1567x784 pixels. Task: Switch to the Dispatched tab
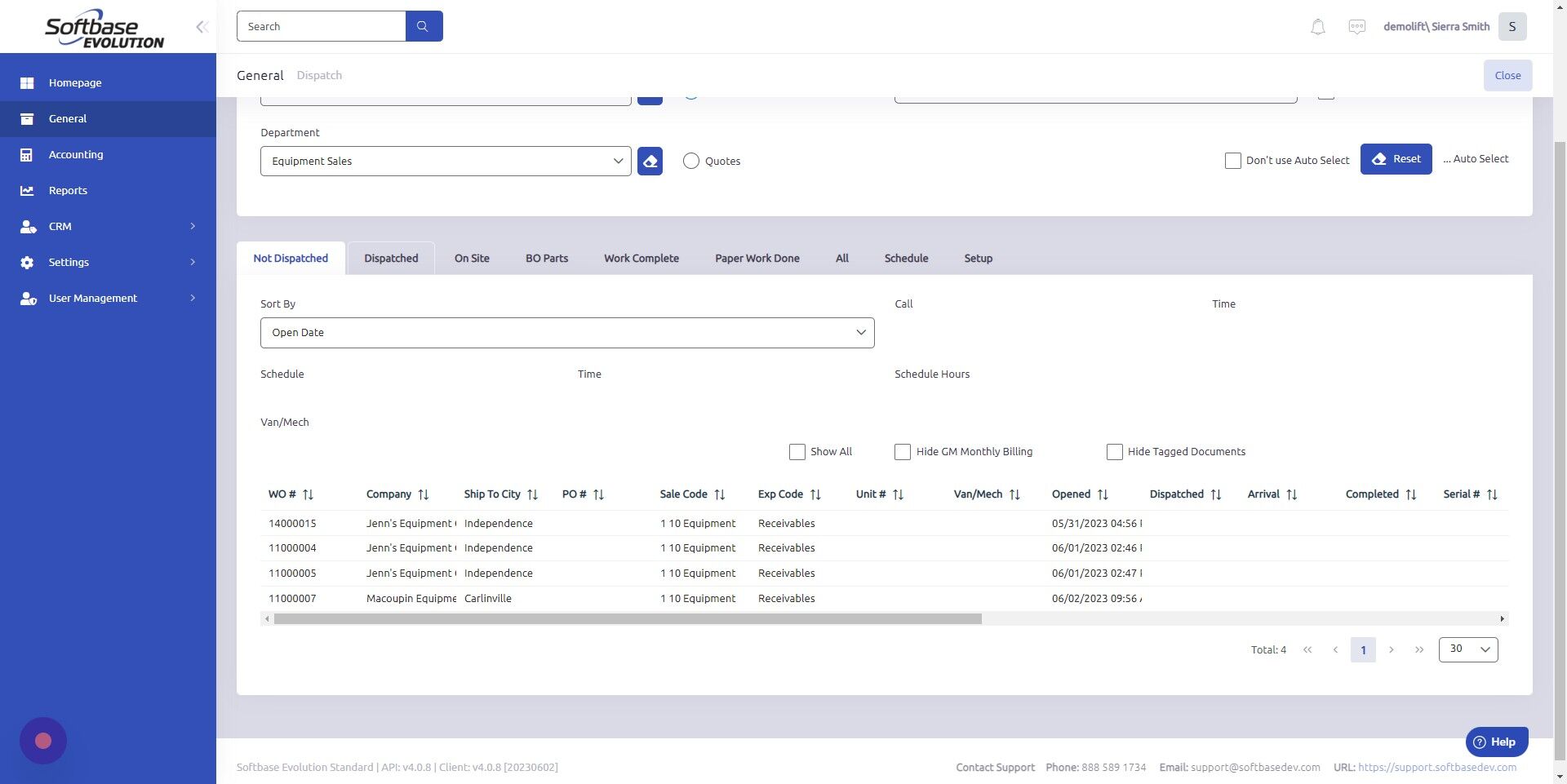click(x=391, y=258)
